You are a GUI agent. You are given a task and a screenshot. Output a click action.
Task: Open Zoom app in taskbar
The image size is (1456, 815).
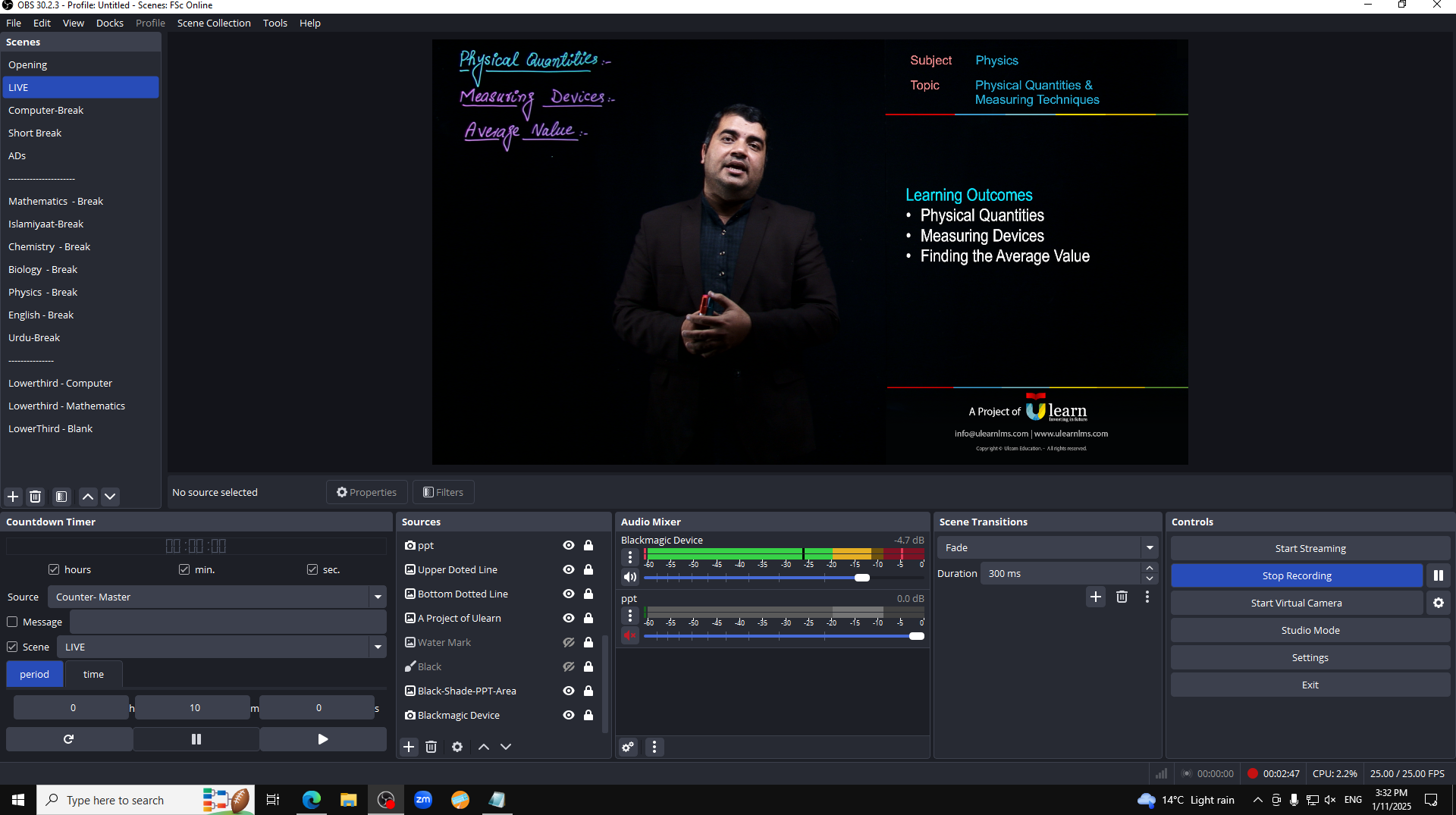tap(423, 800)
